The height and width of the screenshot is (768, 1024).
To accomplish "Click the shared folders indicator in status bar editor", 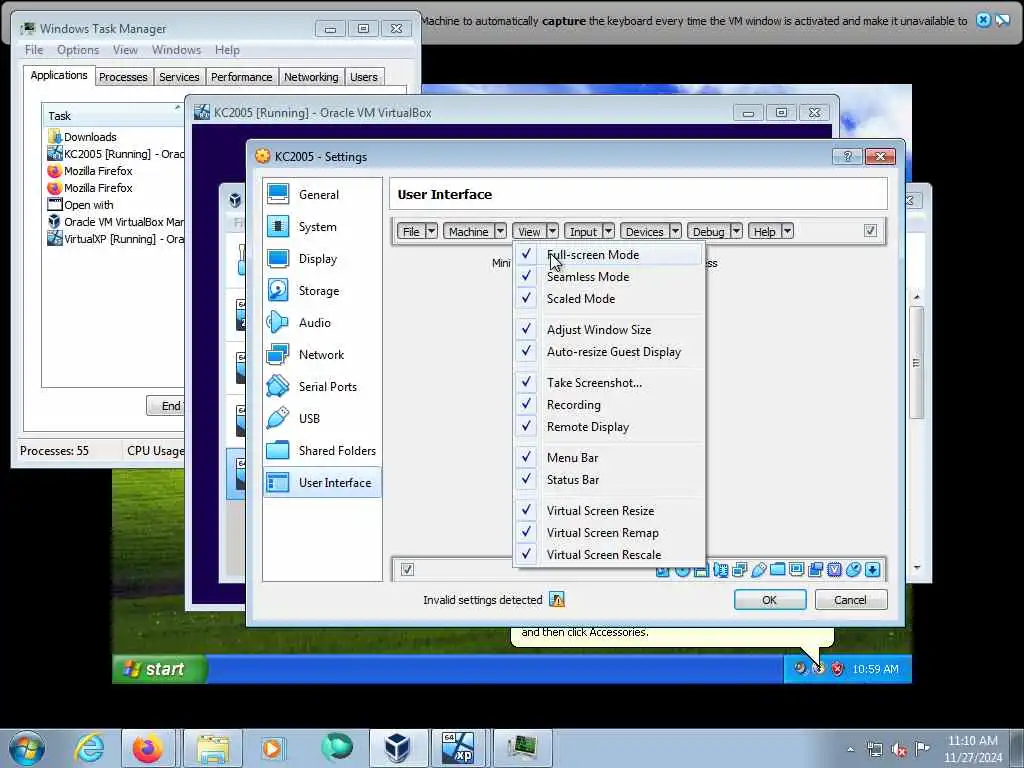I will coord(778,569).
